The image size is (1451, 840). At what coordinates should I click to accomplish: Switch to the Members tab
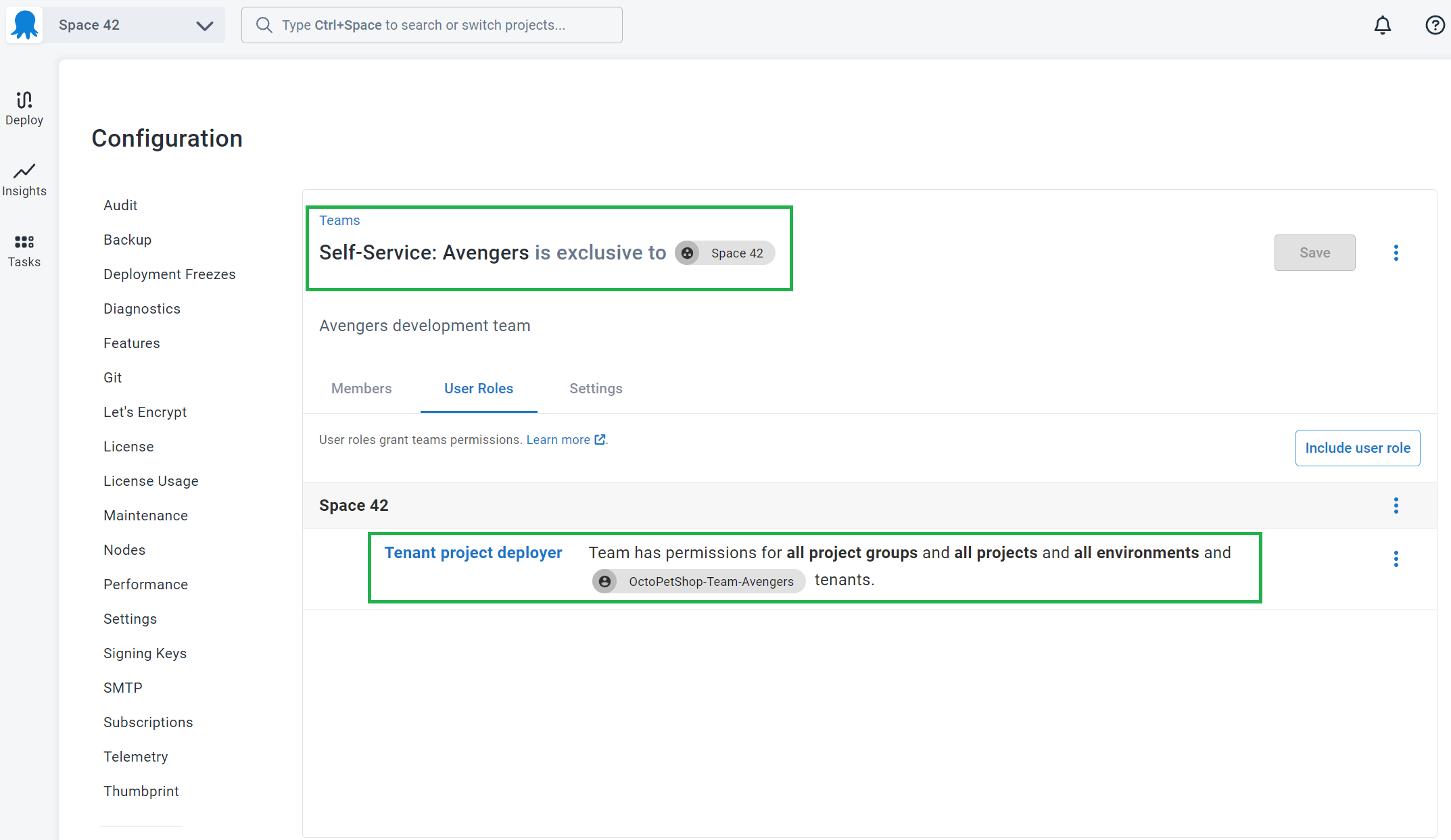click(362, 389)
